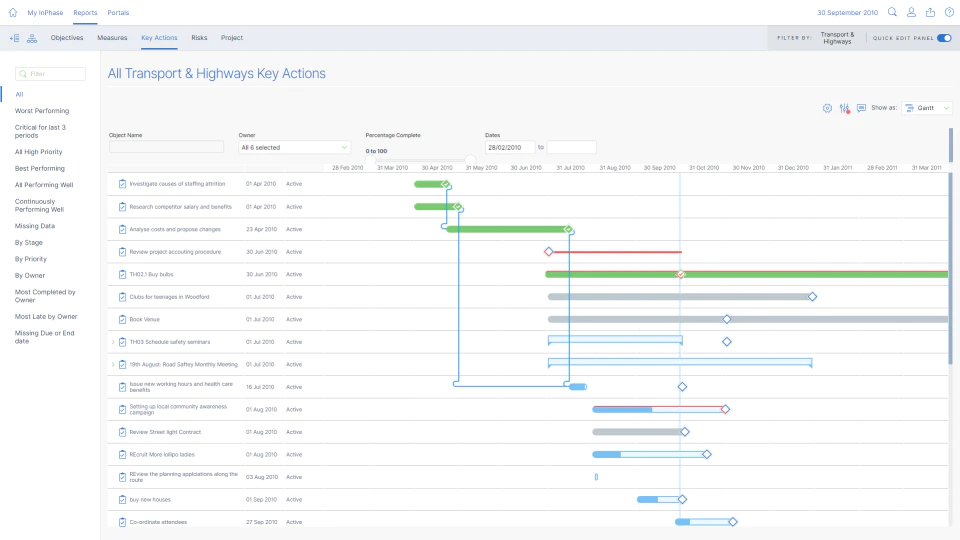This screenshot has height=540, width=960.
Task: Open the help question mark icon
Action: [949, 12]
